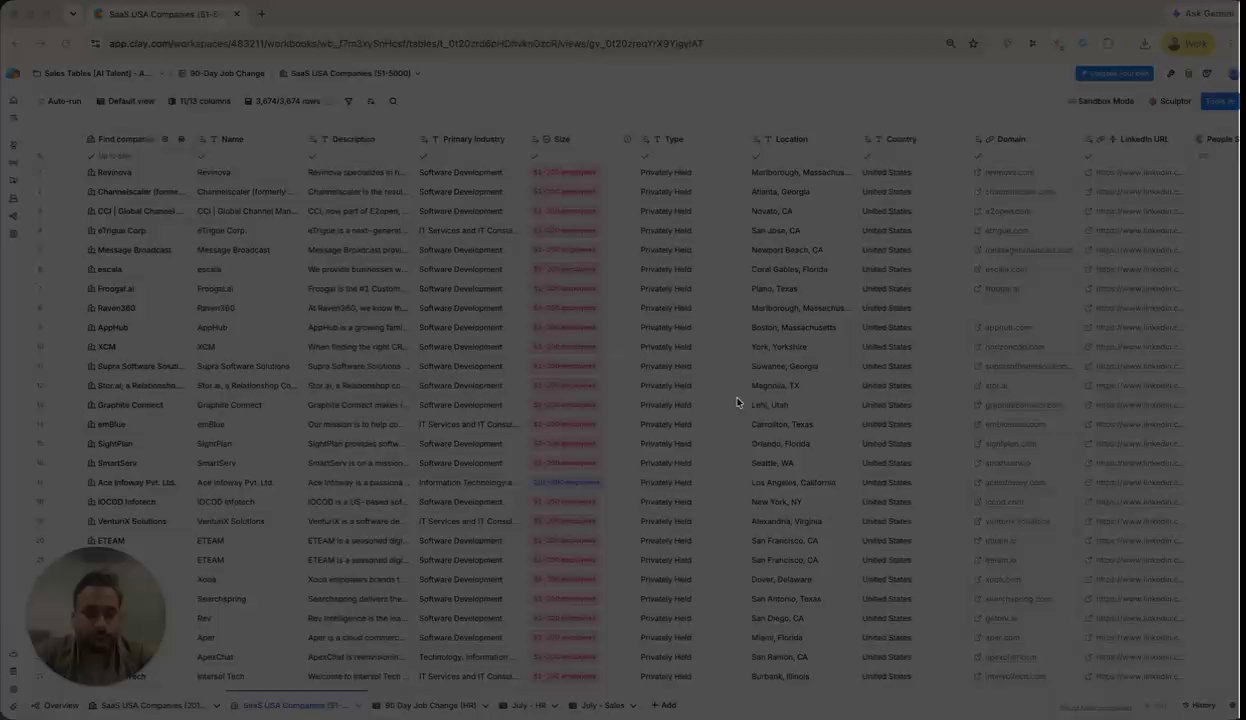
Task: Click the browser address bar URL
Action: pyautogui.click(x=406, y=44)
